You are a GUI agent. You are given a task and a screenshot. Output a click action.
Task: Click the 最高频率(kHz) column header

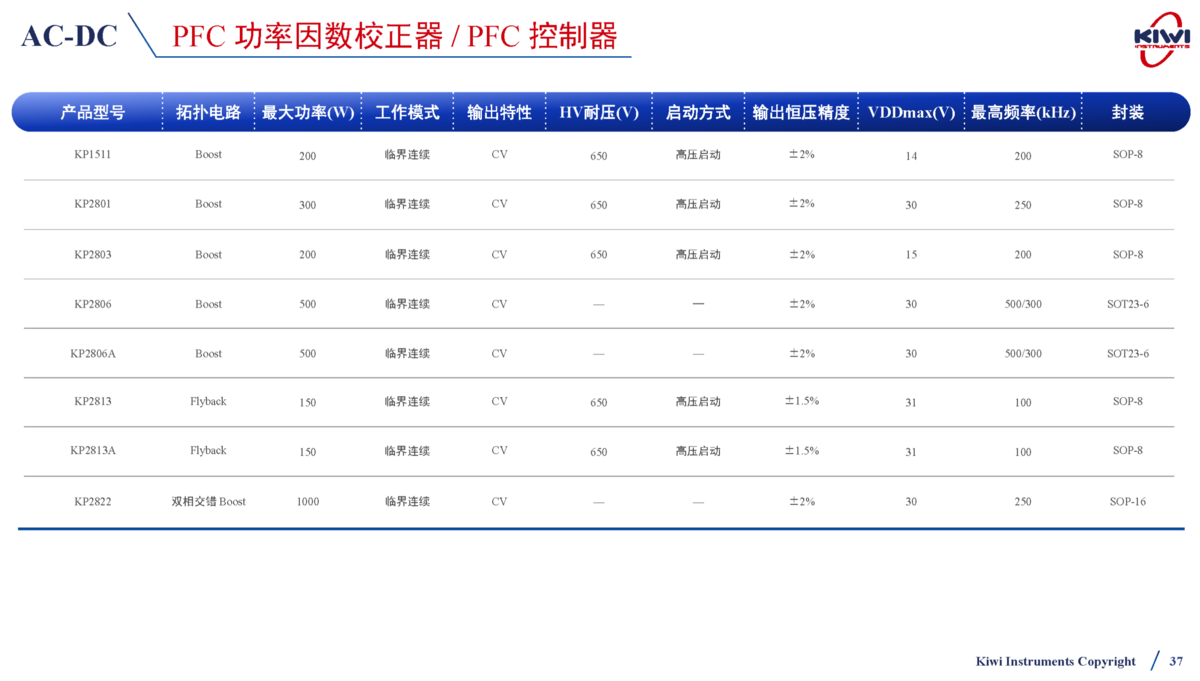point(1023,113)
